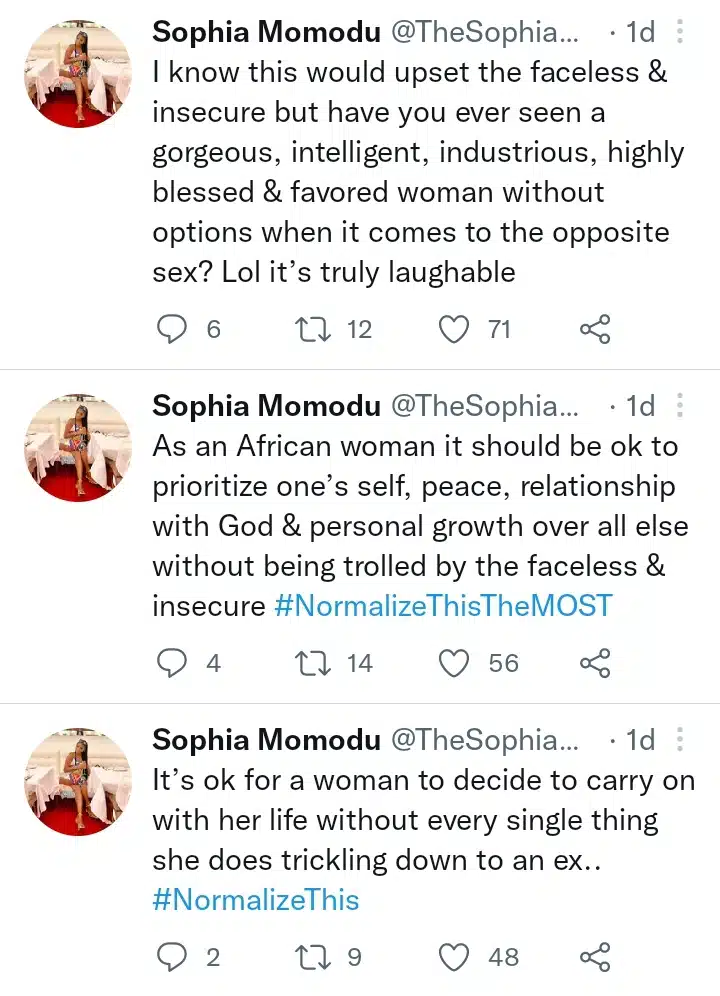Image resolution: width=720 pixels, height=996 pixels.
Task: Open more options on the third tweet
Action: tap(680, 740)
